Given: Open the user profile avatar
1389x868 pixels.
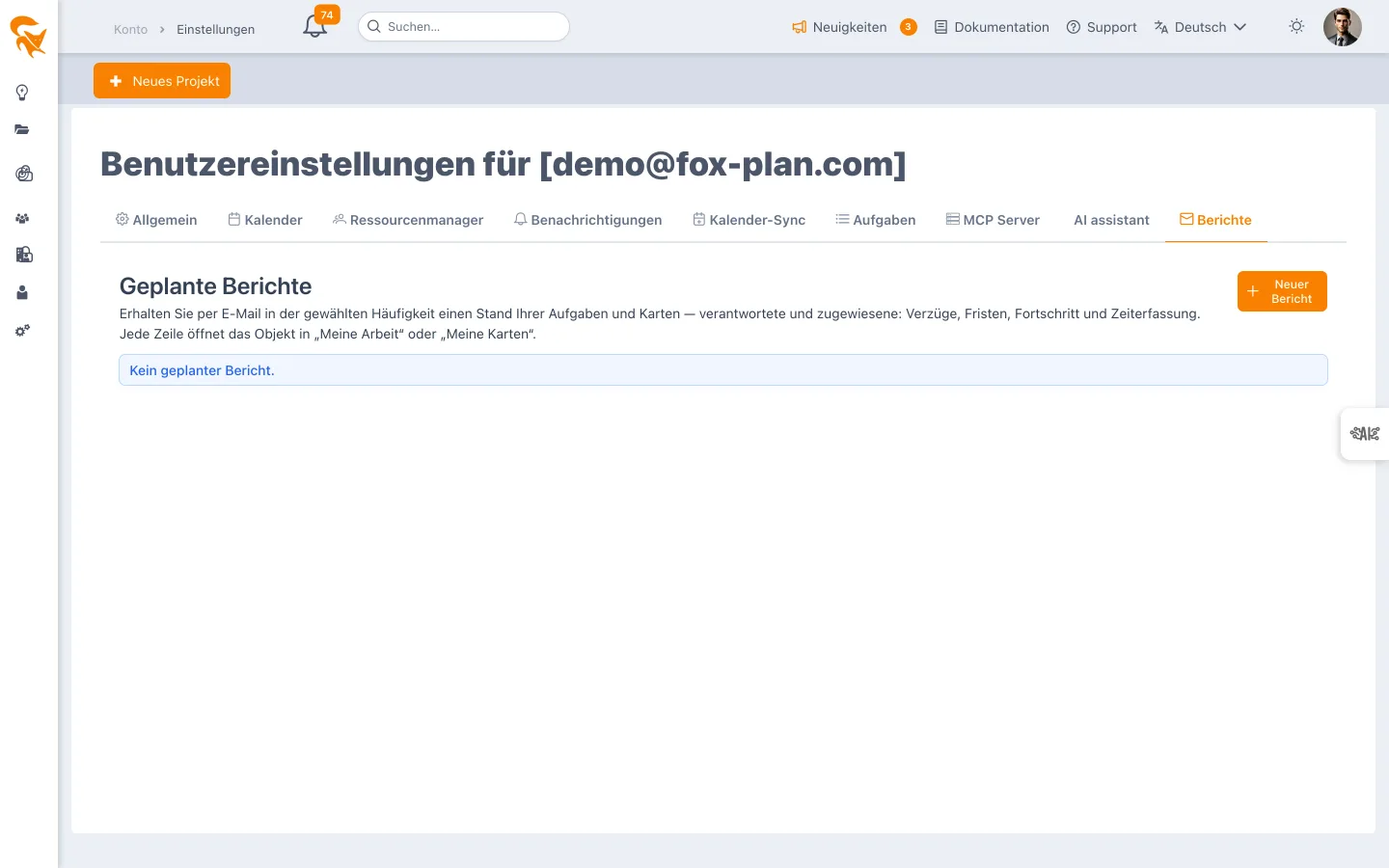Looking at the screenshot, I should 1342,27.
